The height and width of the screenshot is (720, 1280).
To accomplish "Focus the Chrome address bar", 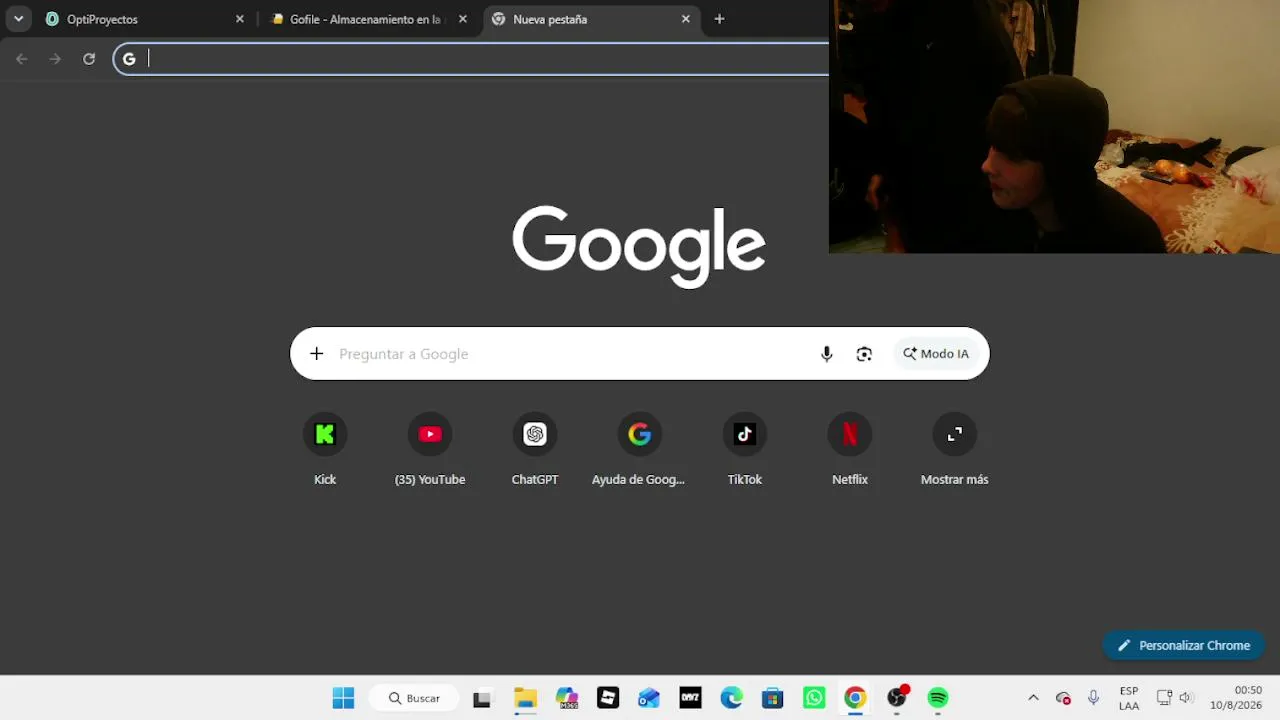I will [471, 59].
